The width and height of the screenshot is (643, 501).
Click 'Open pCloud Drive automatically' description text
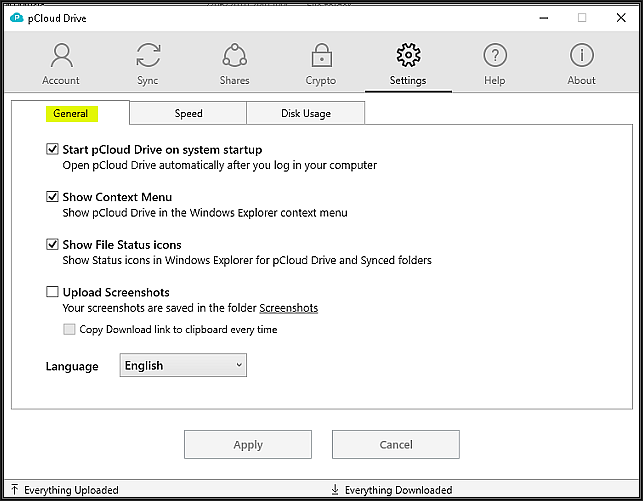(x=220, y=165)
